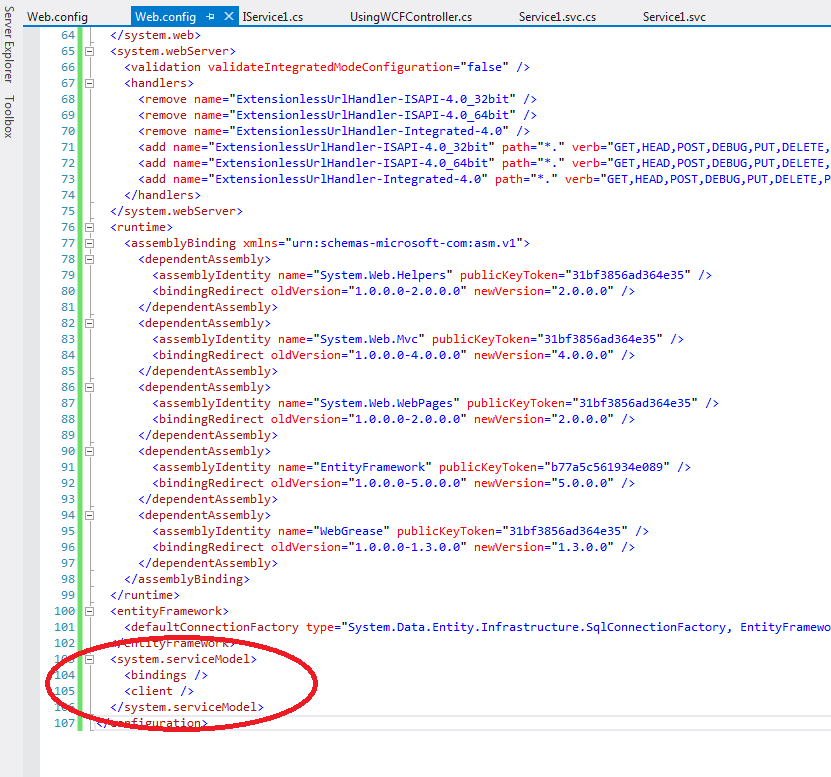
Task: Collapse dependentAssembly block on line 86
Action: [x=90, y=387]
